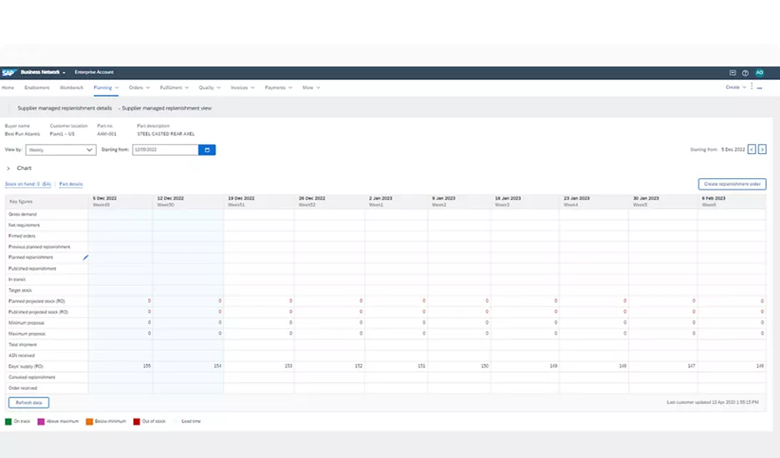
Task: Go to next period with right arrow
Action: tap(762, 149)
